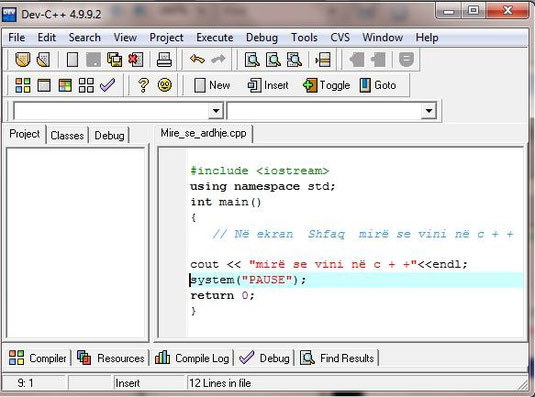
Task: Open the Tools menu
Action: tap(304, 37)
